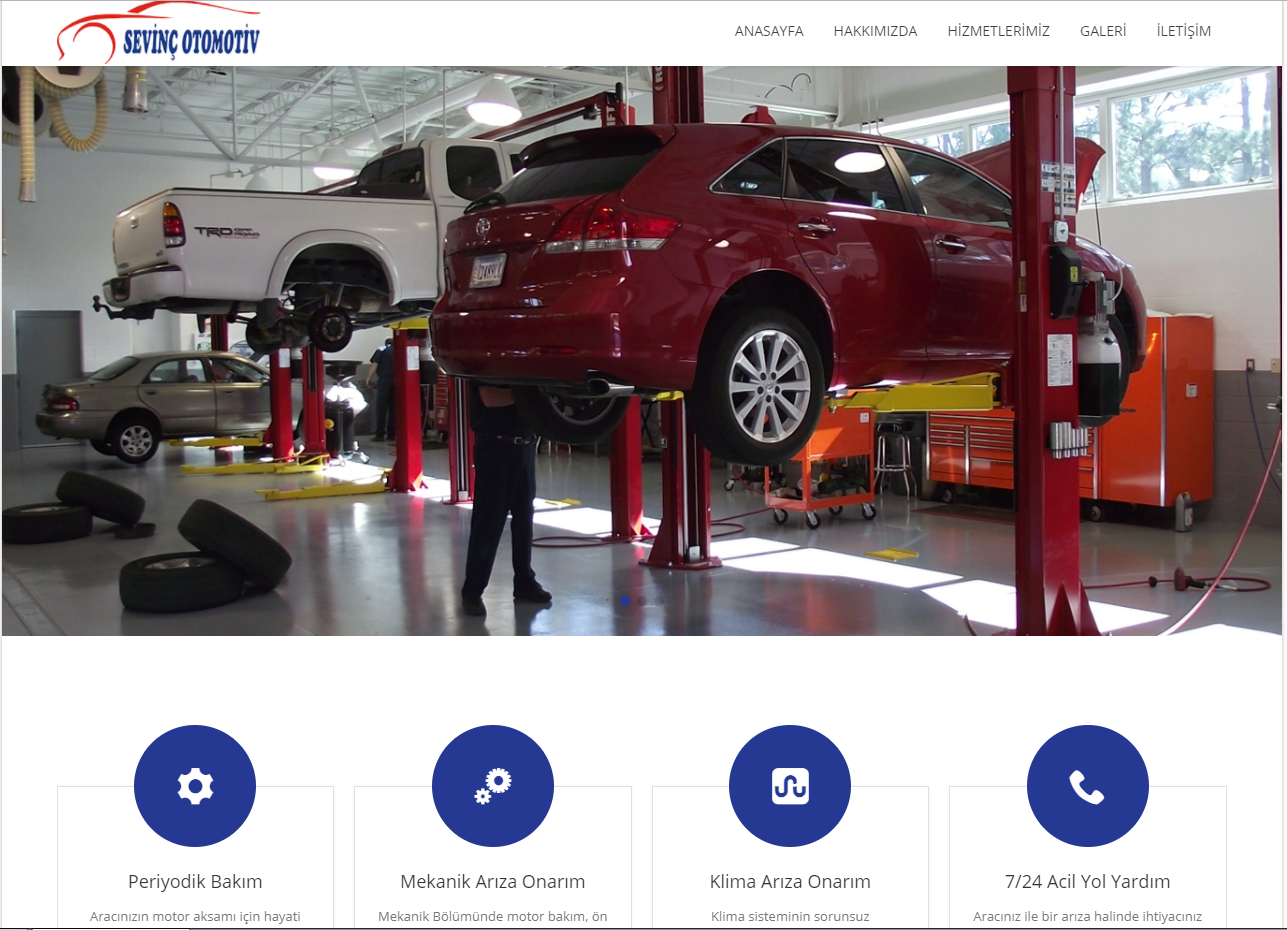The width and height of the screenshot is (1287, 930).
Task: Click the gear icon for Periyodik Bakım
Action: [x=195, y=786]
